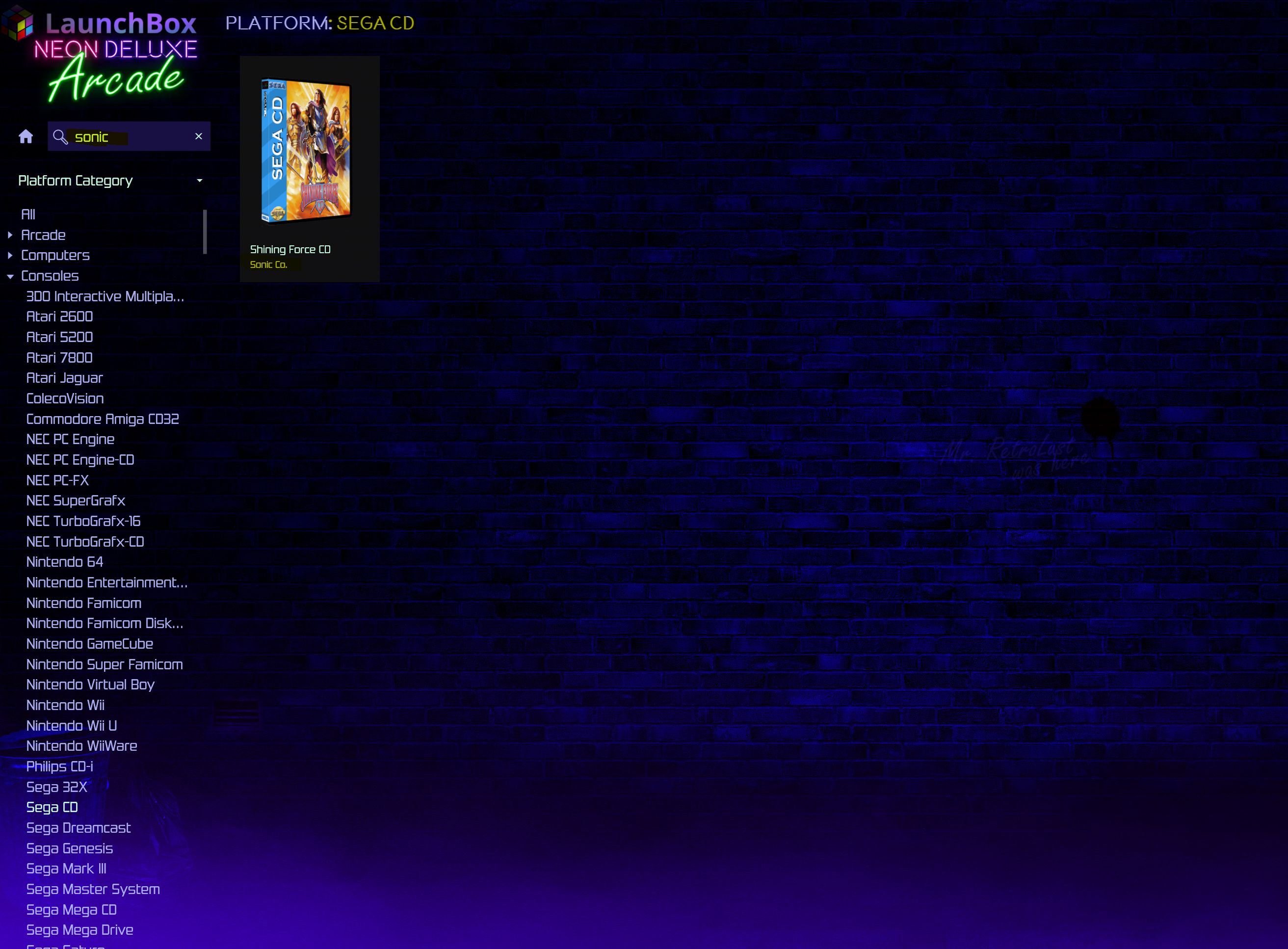Expand the Arcade category
Image resolution: width=1288 pixels, height=949 pixels.
point(10,235)
